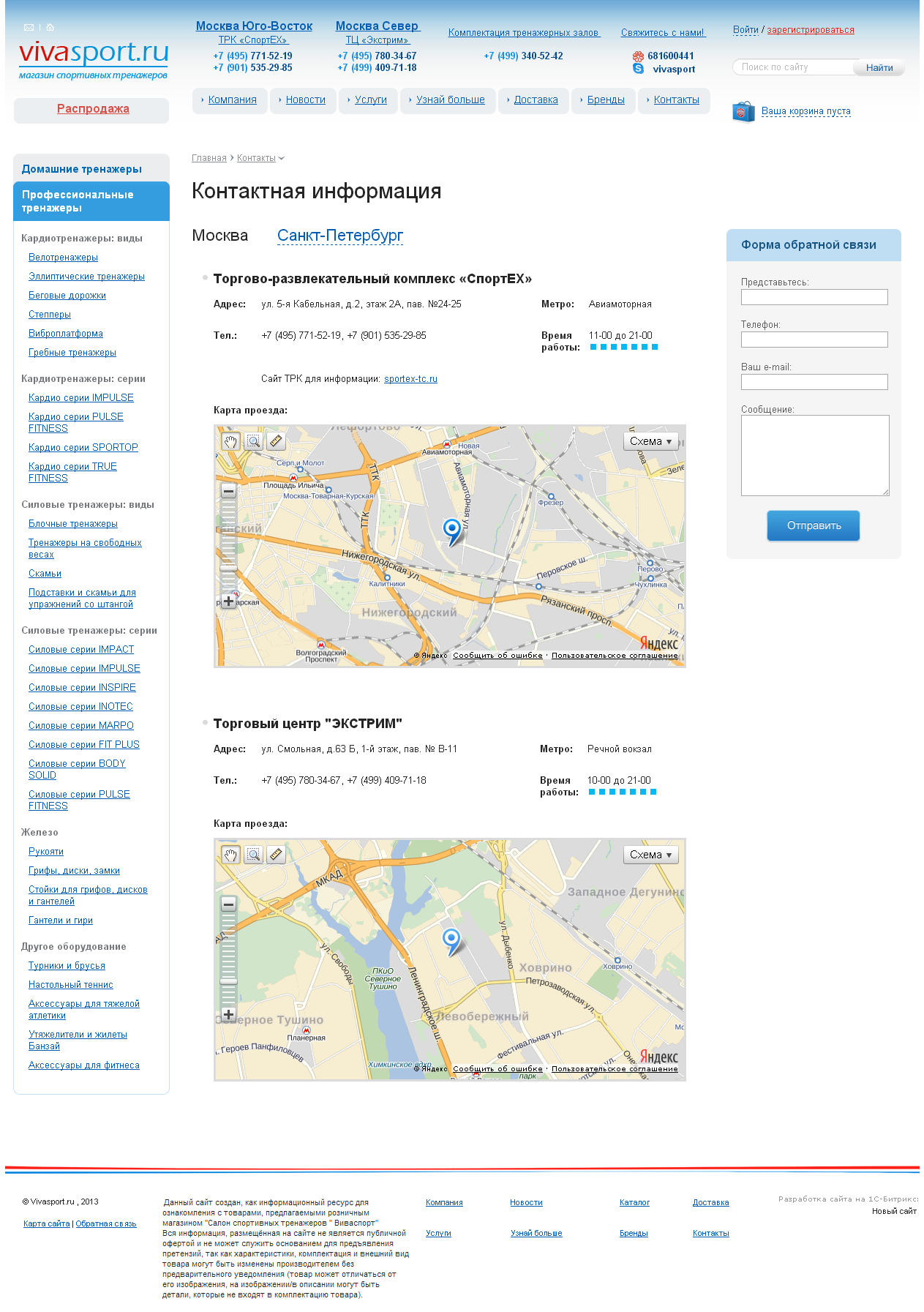Adjust zoom slider on ЭКСТРИМ map

[x=228, y=981]
